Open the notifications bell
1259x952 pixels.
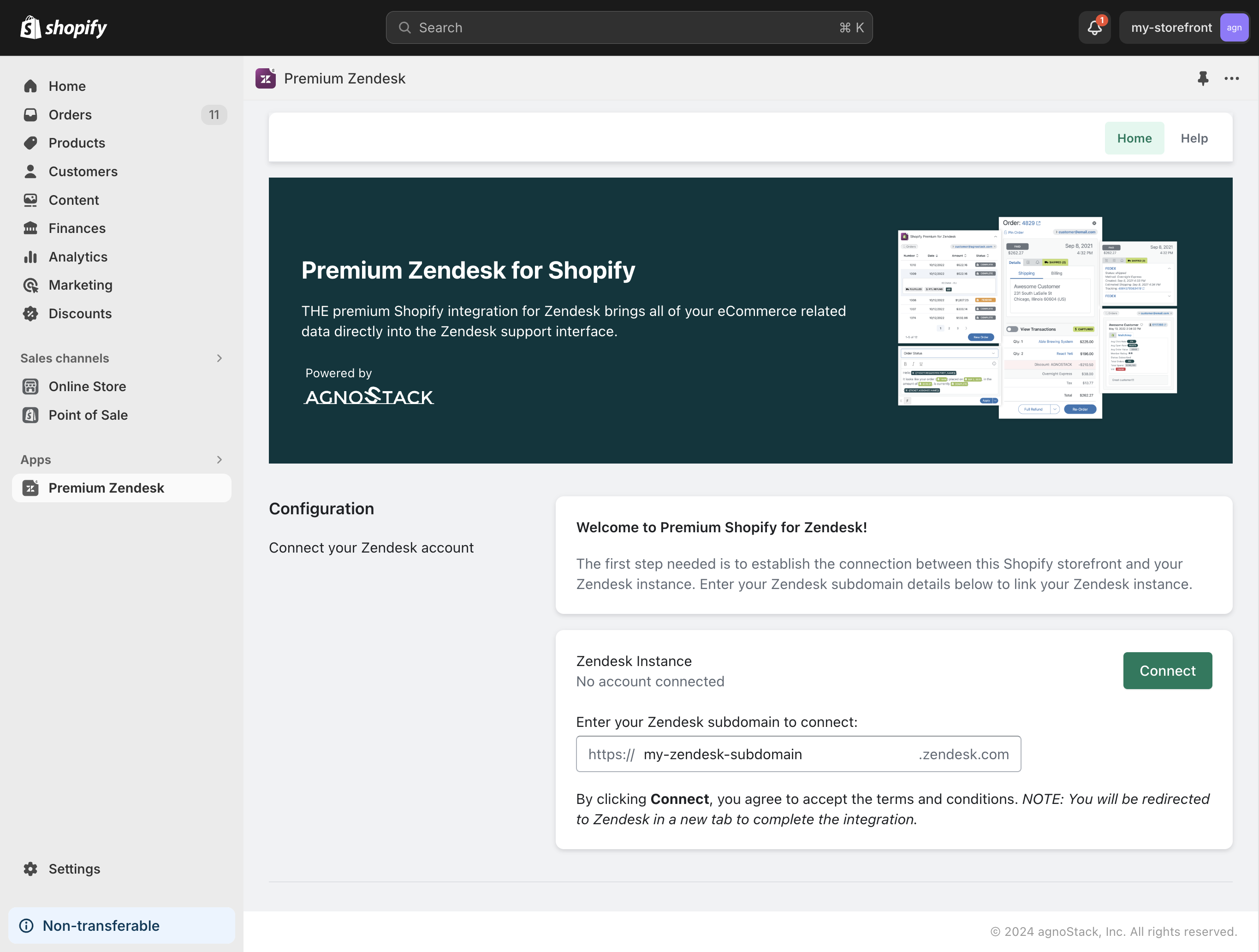tap(1094, 27)
